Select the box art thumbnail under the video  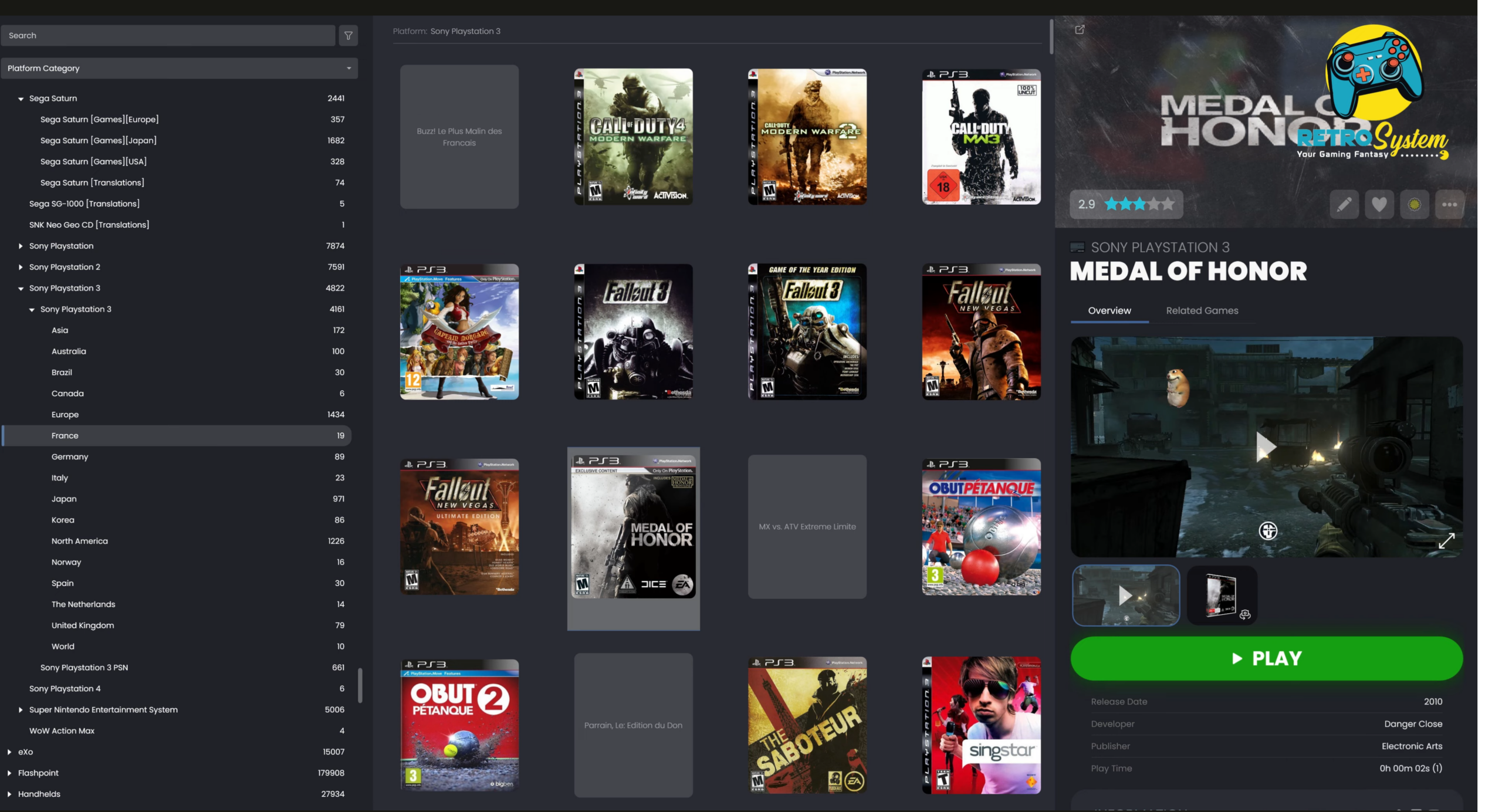pos(1222,596)
